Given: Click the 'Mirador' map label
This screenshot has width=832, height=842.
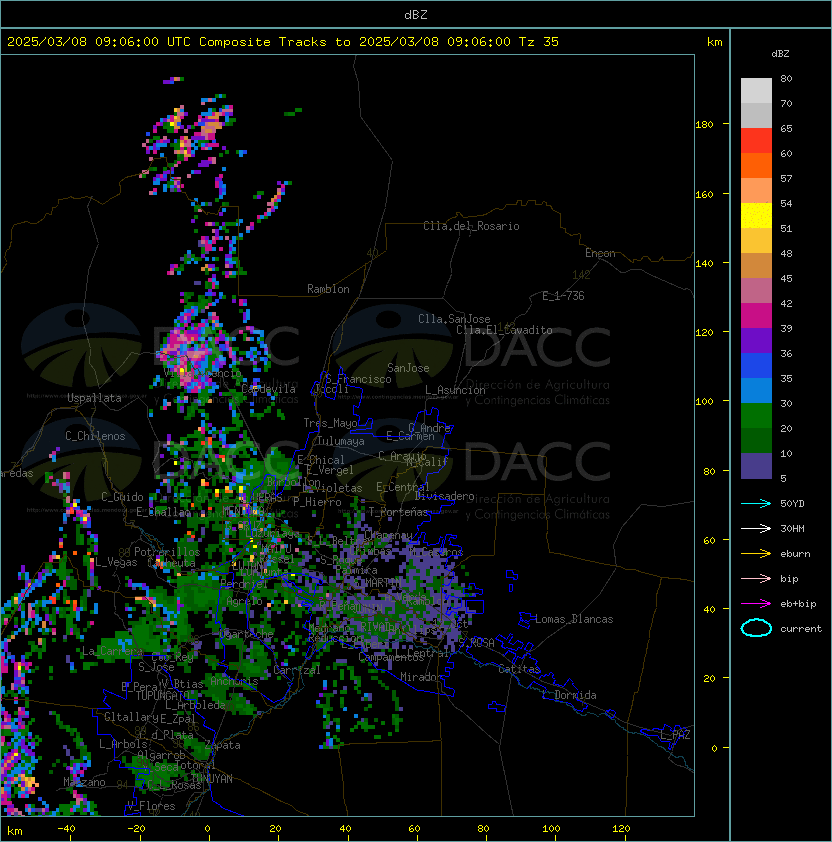Looking at the screenshot, I should click(x=421, y=677).
